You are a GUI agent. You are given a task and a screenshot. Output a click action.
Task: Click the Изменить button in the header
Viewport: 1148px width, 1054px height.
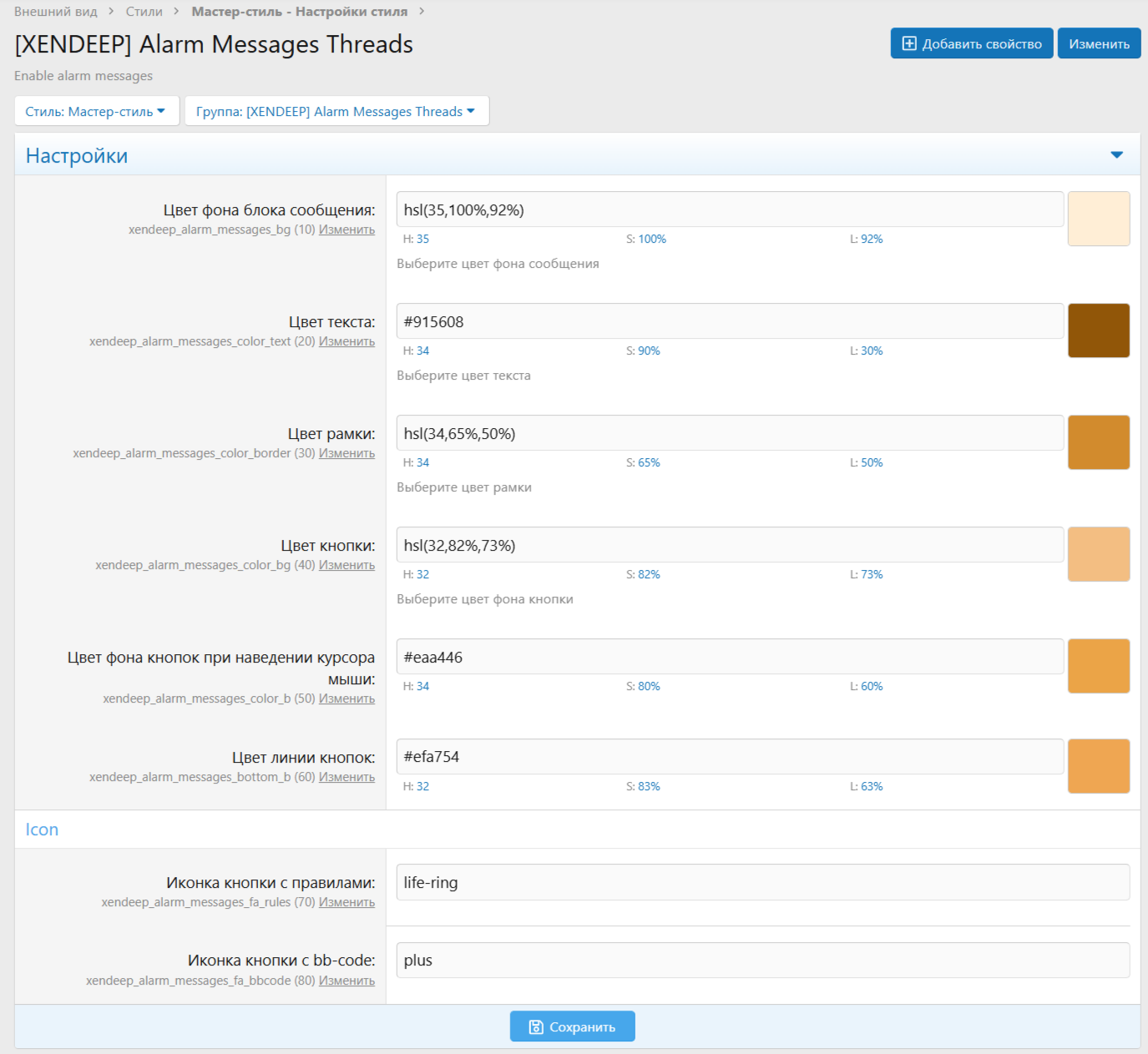coord(1099,44)
